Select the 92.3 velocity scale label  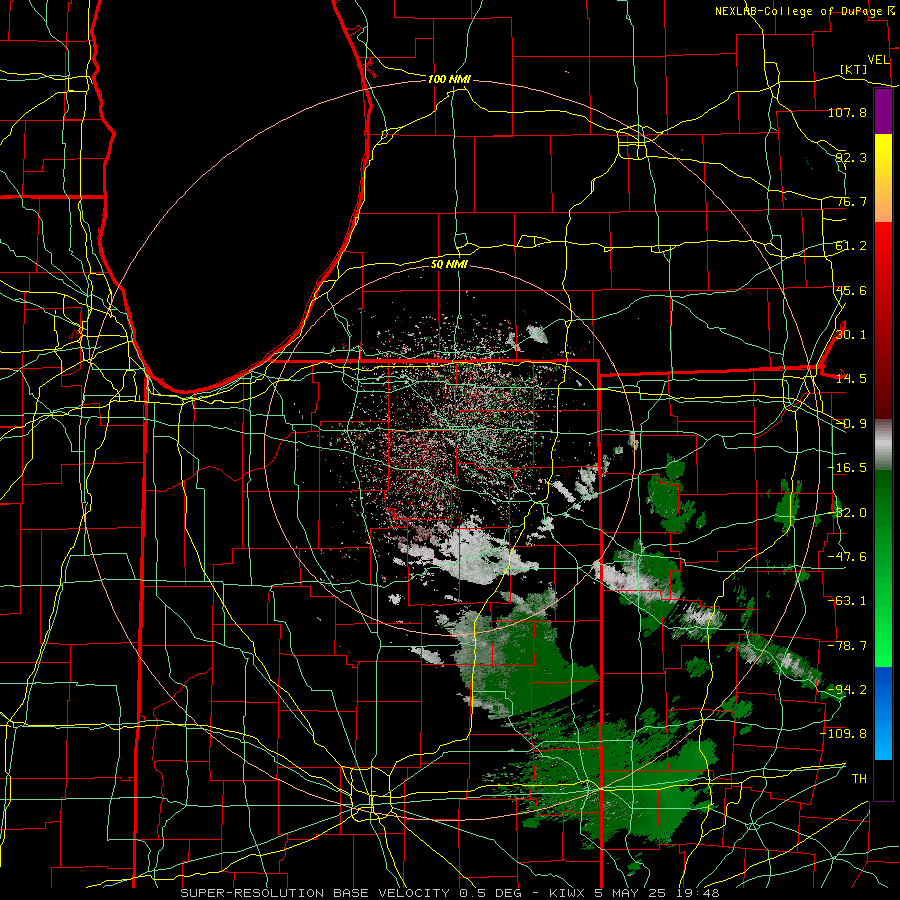(x=851, y=157)
